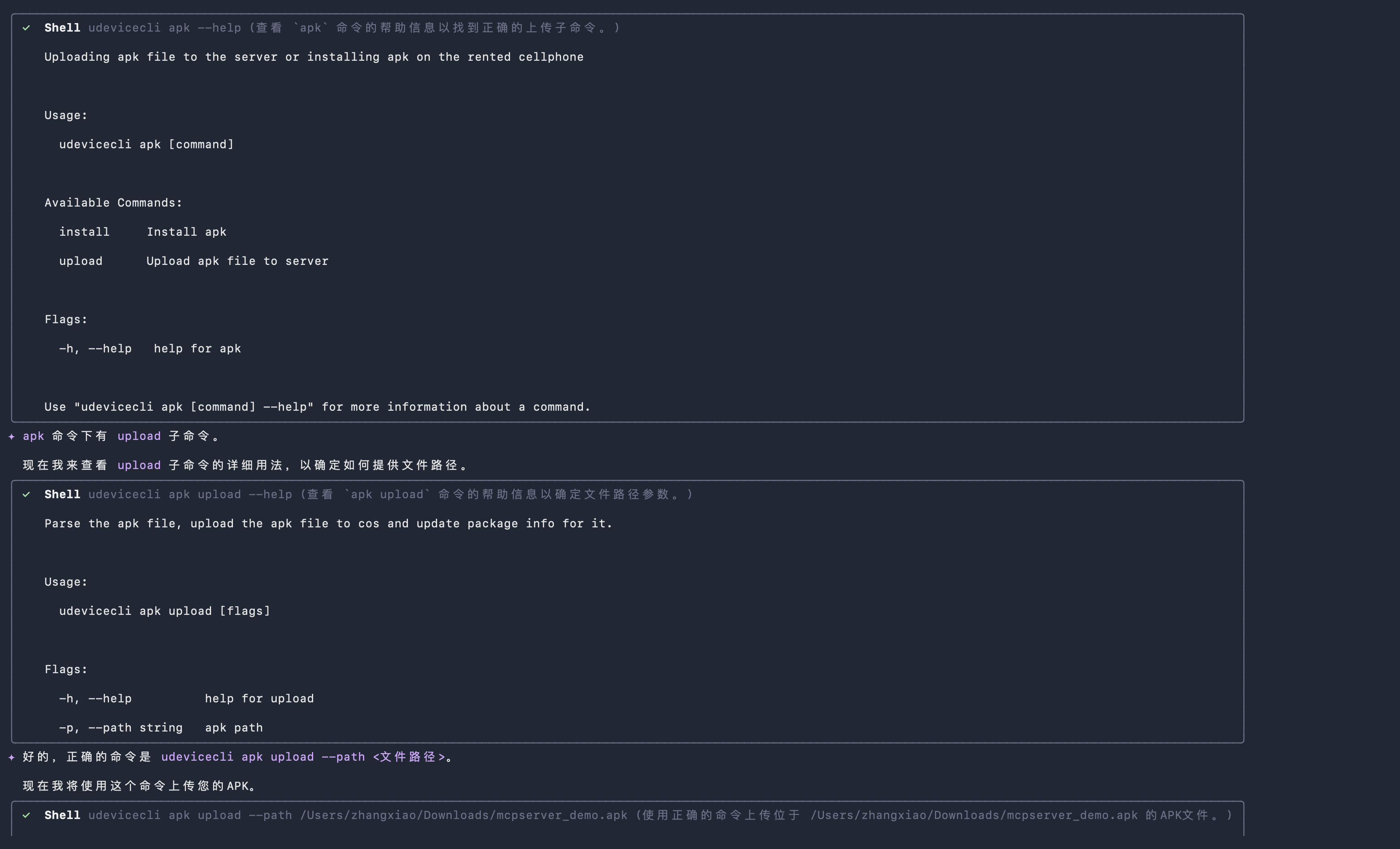Click the Shell label of the apk --help block
Image resolution: width=1400 pixels, height=849 pixels.
(62, 28)
